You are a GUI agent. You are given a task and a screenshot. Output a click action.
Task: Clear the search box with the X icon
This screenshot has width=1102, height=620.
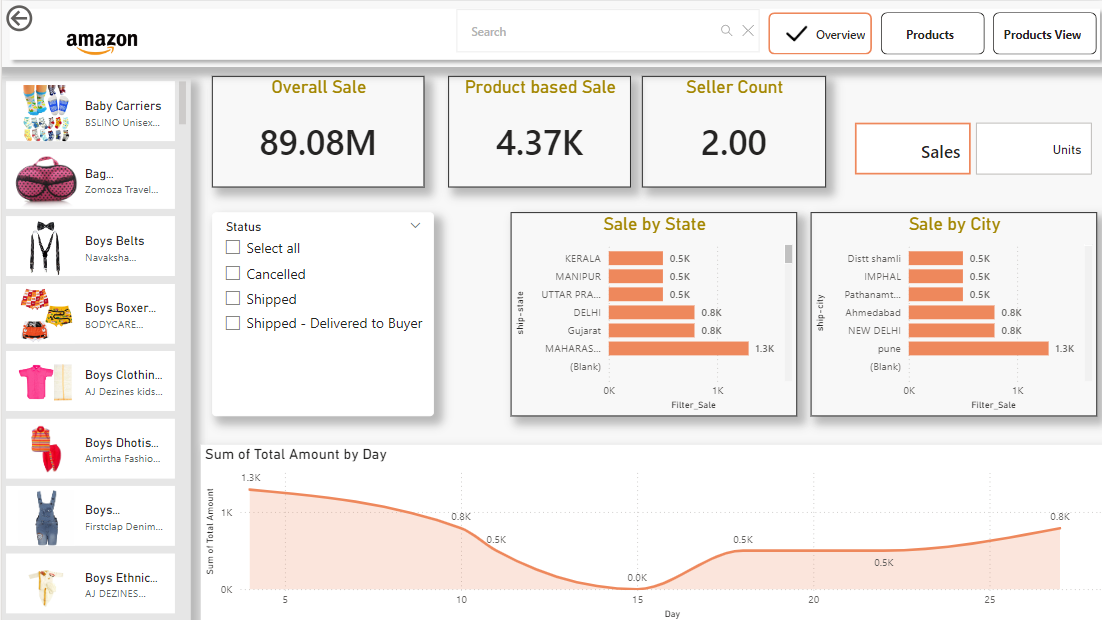[x=748, y=31]
